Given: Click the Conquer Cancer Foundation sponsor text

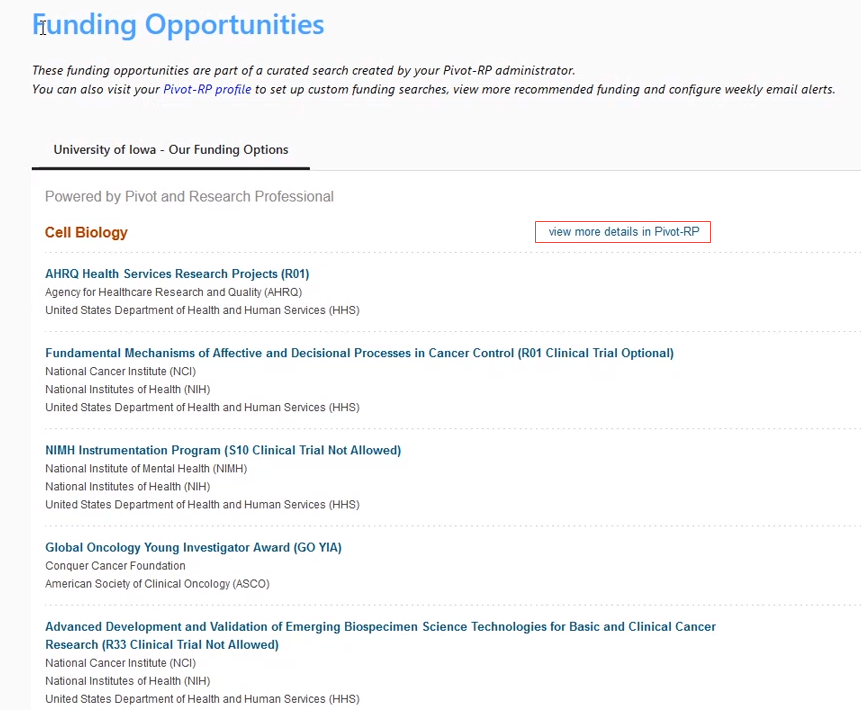Looking at the screenshot, I should pos(115,566).
